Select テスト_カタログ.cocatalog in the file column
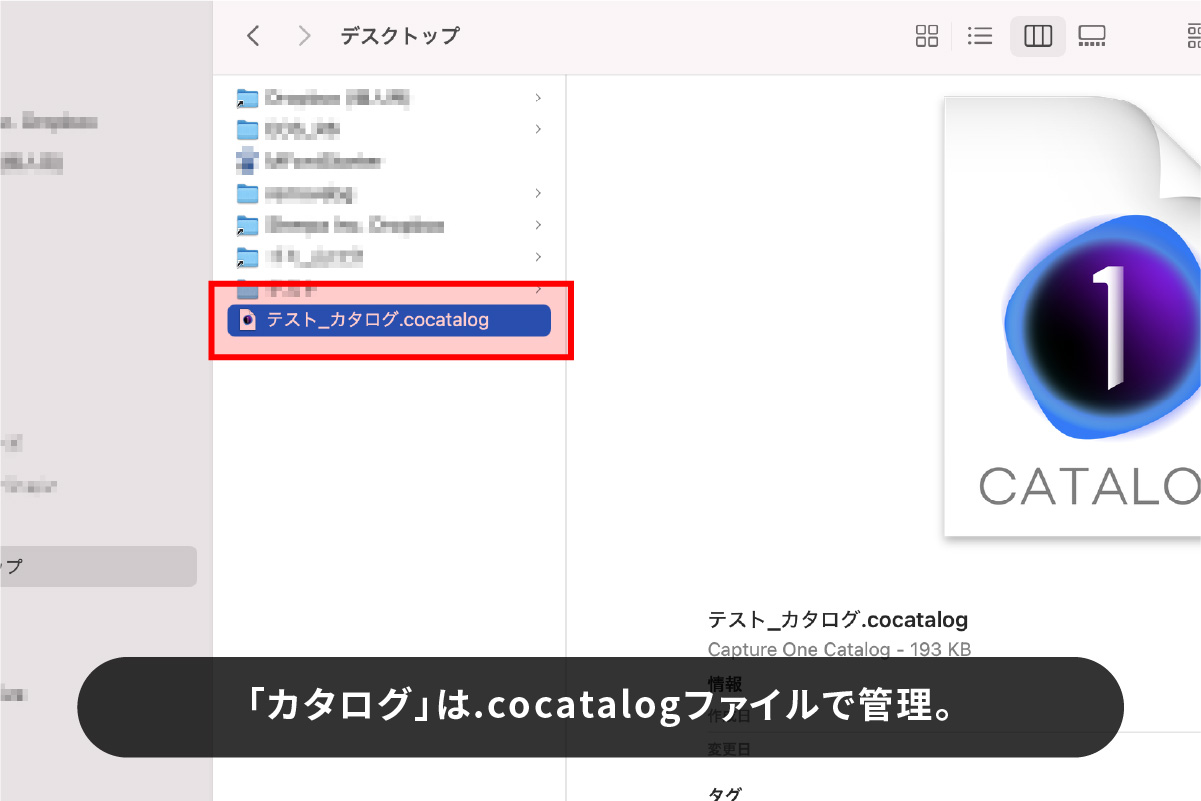 pos(389,320)
